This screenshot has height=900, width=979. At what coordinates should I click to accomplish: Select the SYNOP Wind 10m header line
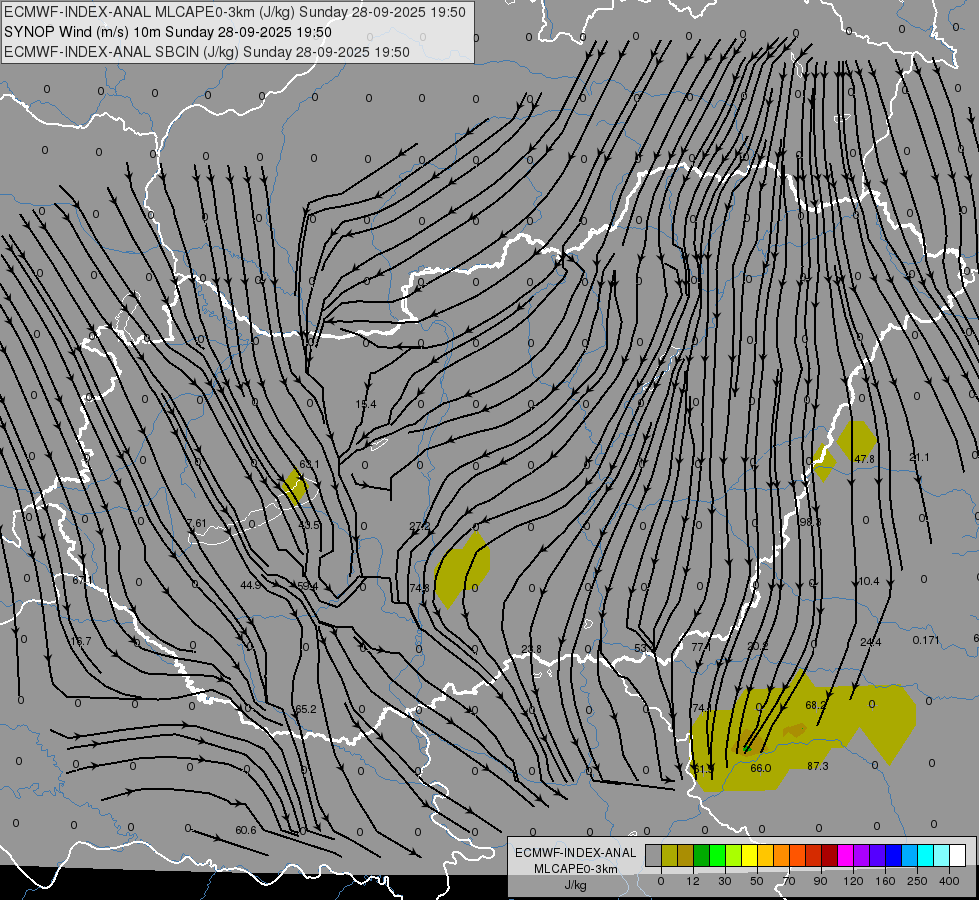pyautogui.click(x=167, y=32)
